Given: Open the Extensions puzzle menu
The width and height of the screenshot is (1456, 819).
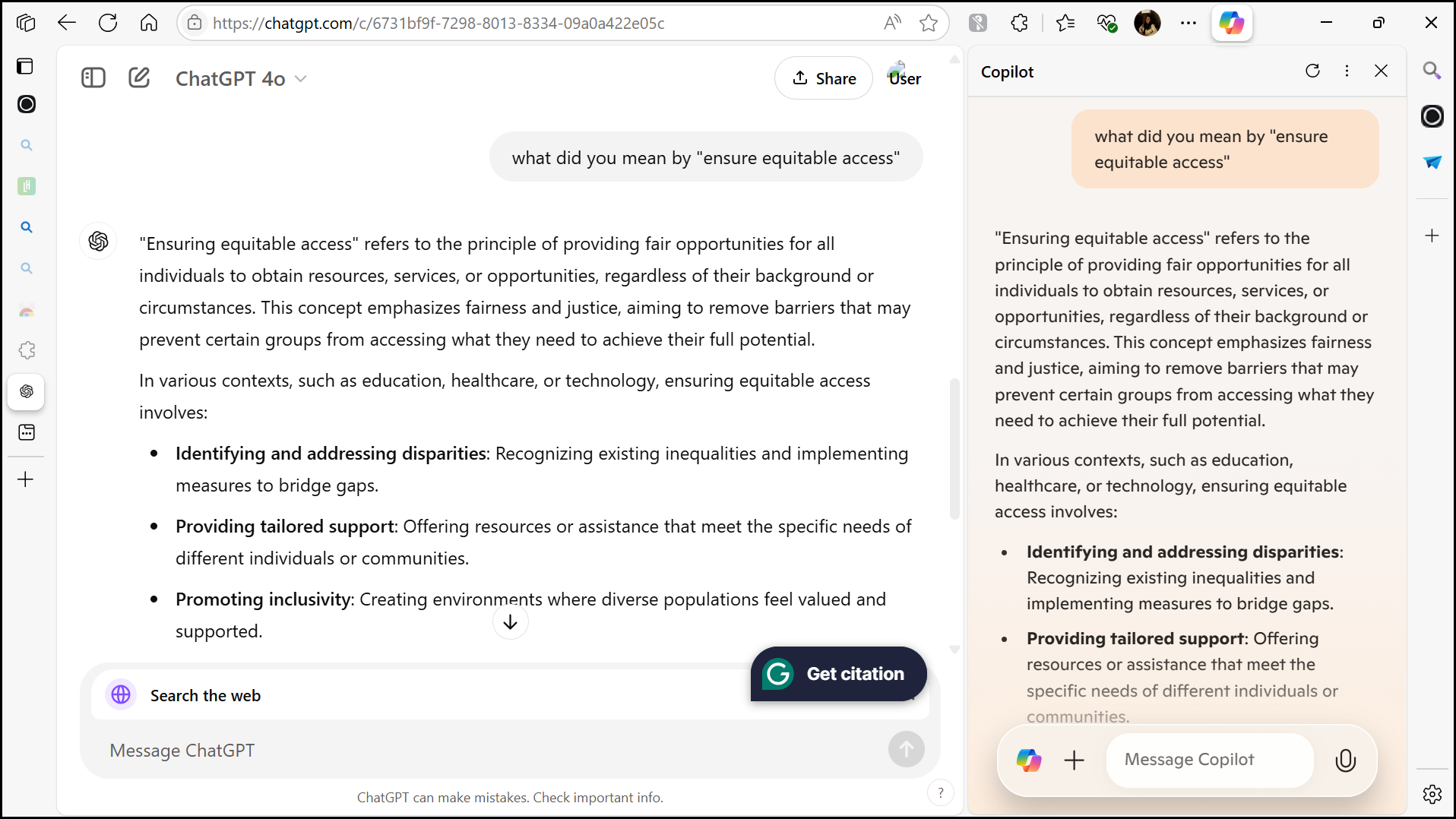Looking at the screenshot, I should pos(1020,23).
